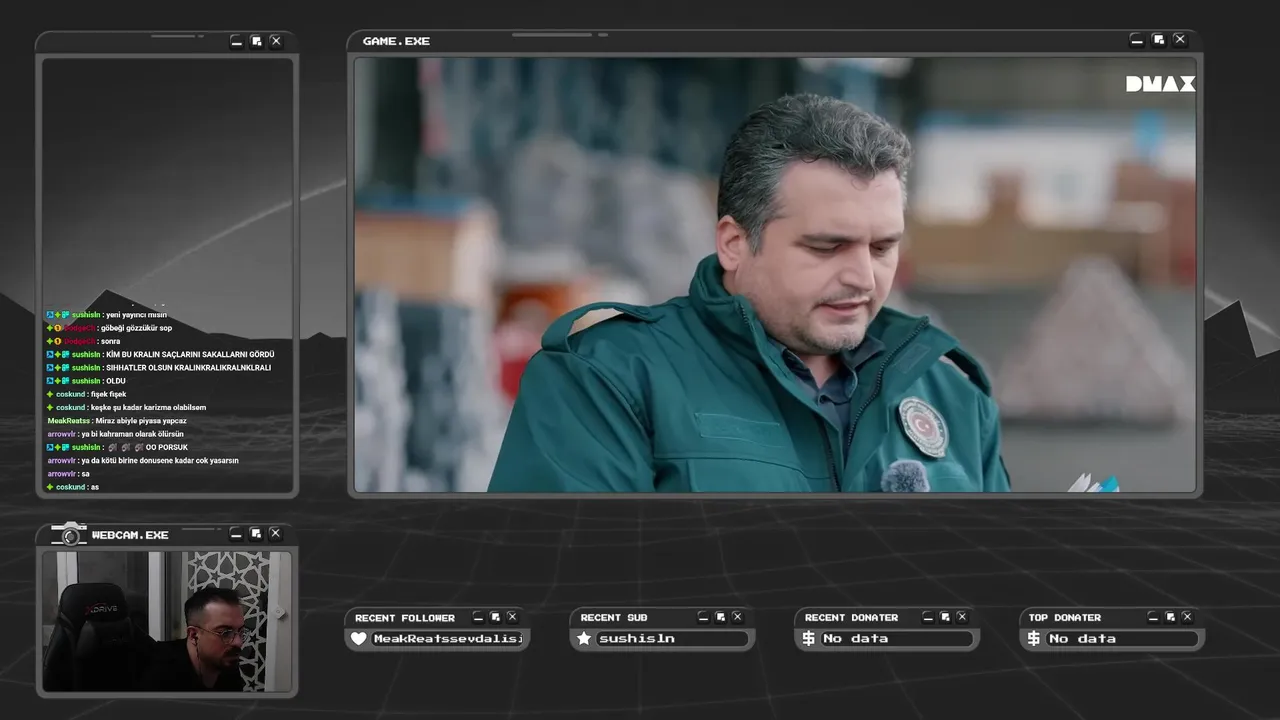Click chat message "sonra"
Image resolution: width=1280 pixels, height=720 pixels.
(110, 341)
